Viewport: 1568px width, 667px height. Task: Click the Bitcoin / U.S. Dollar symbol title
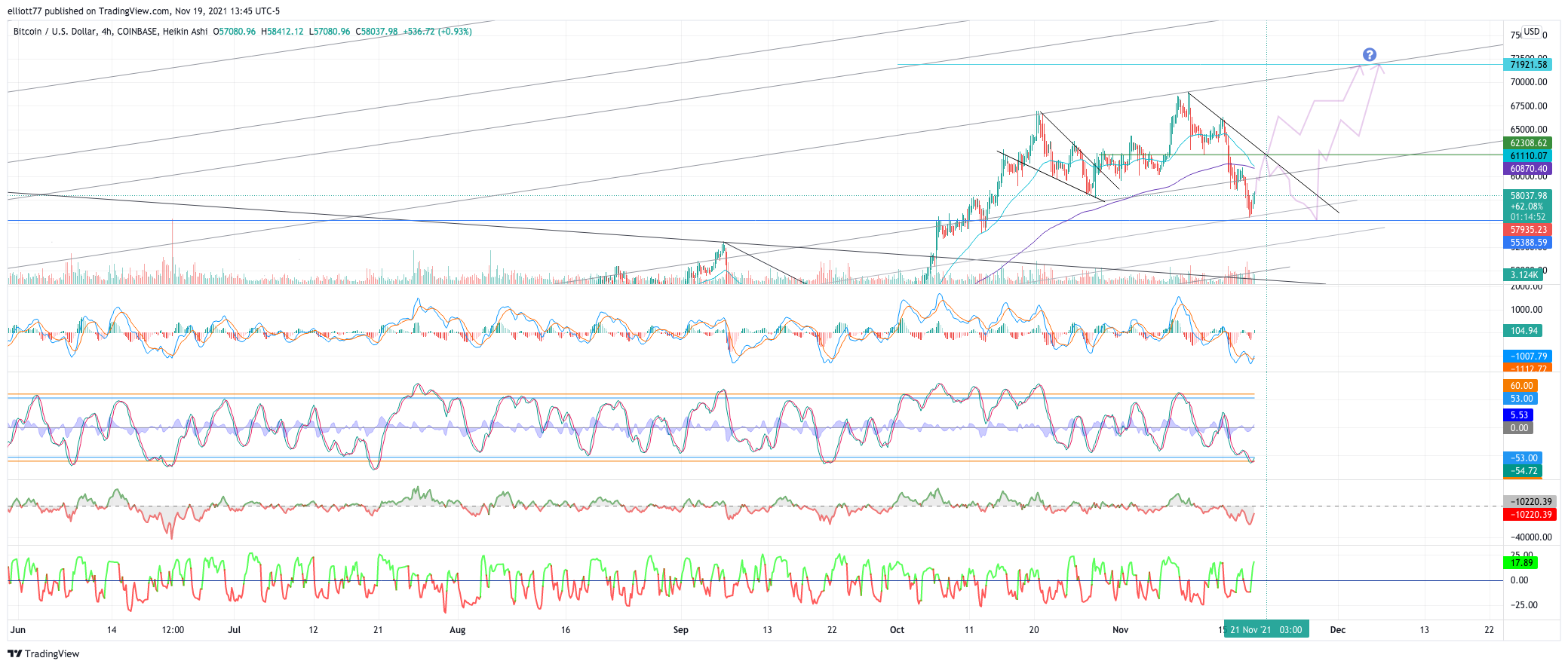(55, 32)
